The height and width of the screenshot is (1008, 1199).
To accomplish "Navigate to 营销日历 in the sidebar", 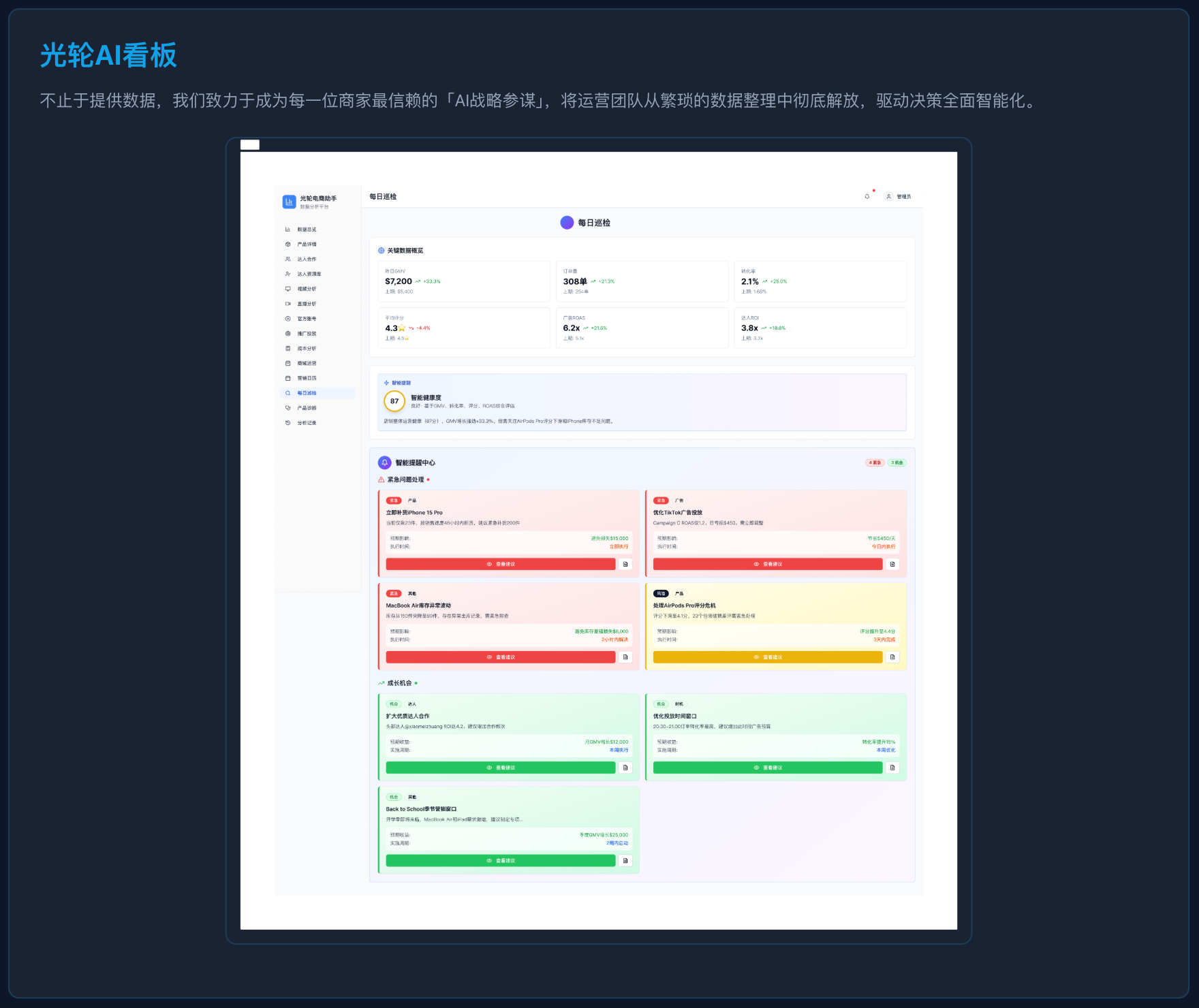I will [x=307, y=378].
